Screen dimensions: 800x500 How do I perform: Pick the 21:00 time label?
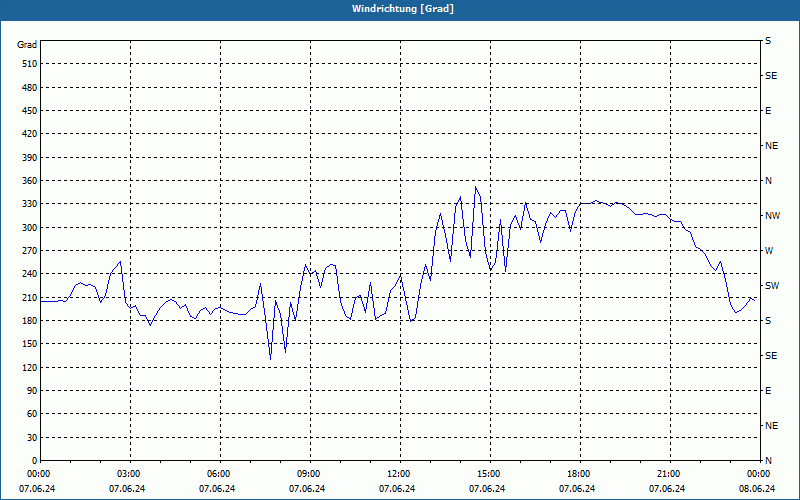pyautogui.click(x=669, y=473)
